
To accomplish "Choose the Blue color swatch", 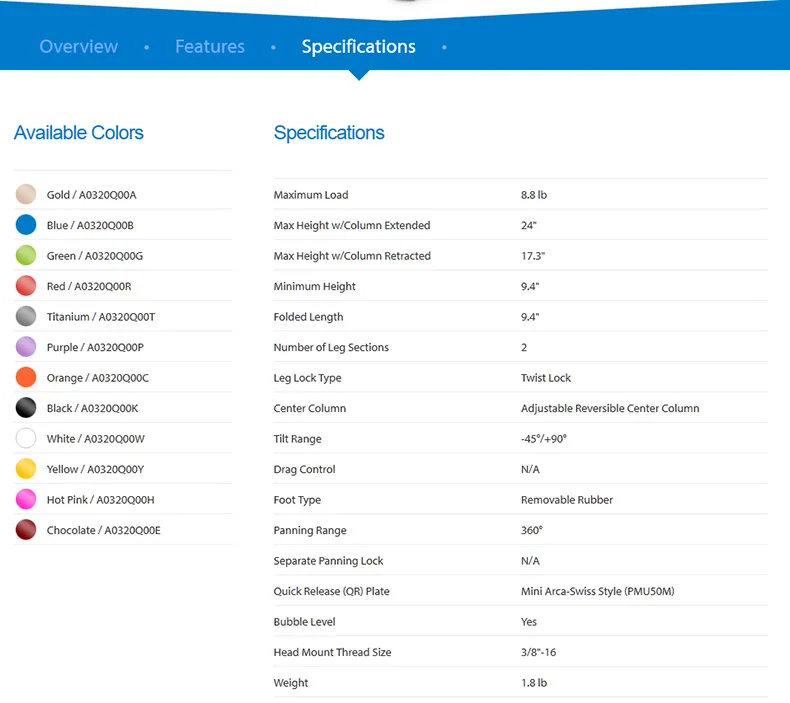I will [x=26, y=225].
